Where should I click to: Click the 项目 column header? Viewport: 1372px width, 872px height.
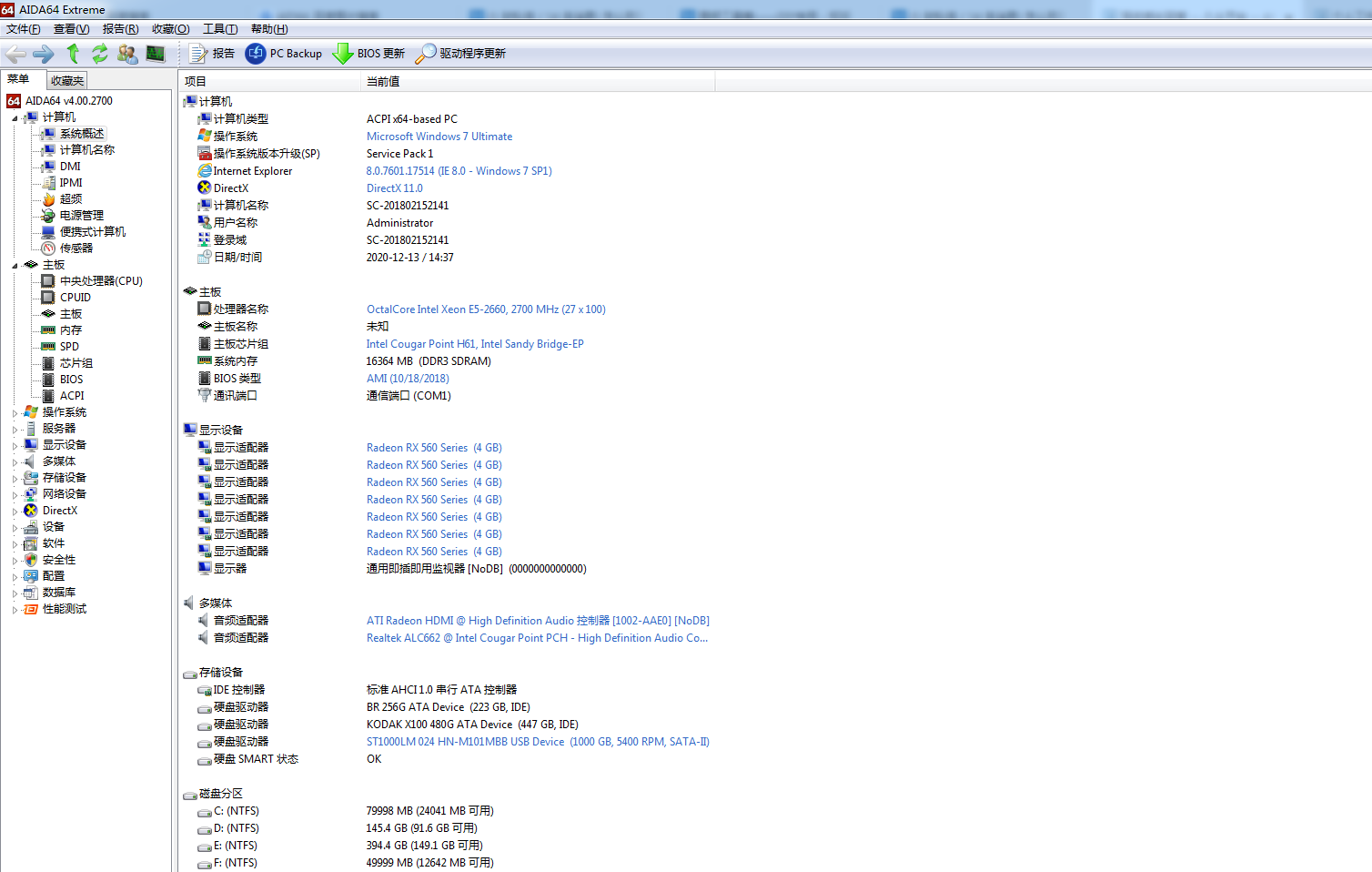pos(270,82)
